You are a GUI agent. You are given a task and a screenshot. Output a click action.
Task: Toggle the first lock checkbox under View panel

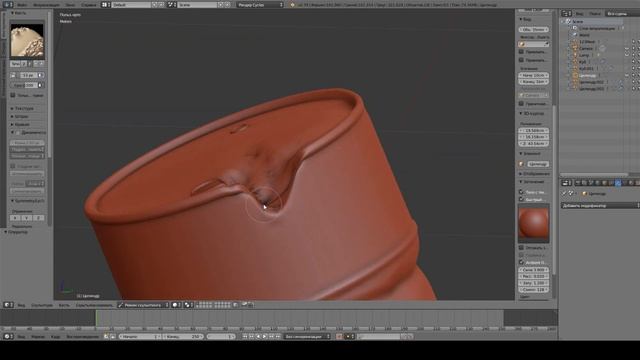(x=521, y=52)
